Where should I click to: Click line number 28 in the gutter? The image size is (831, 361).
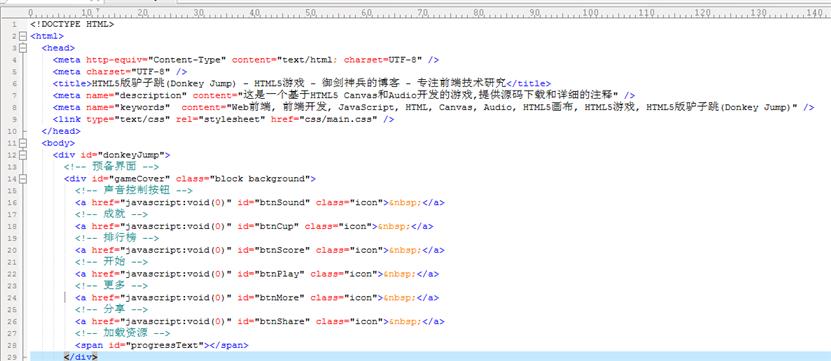click(x=13, y=345)
